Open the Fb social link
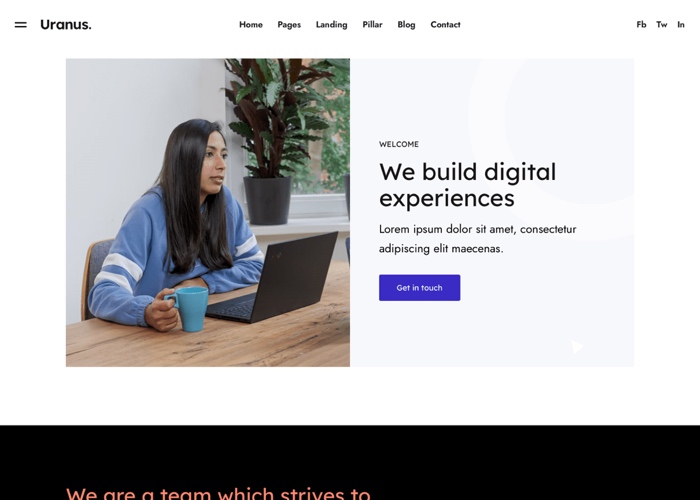 click(x=641, y=25)
